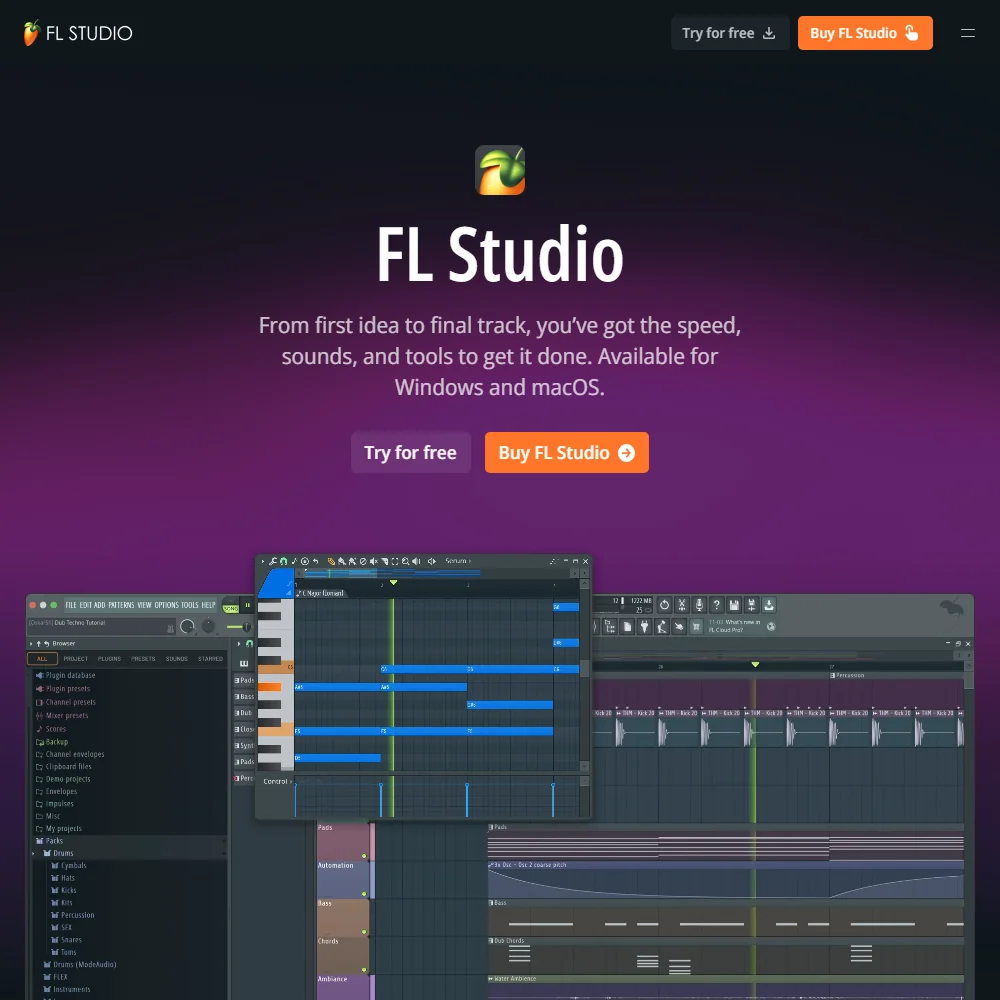
Task: Open My projects folder
Action: pyautogui.click(x=59, y=828)
